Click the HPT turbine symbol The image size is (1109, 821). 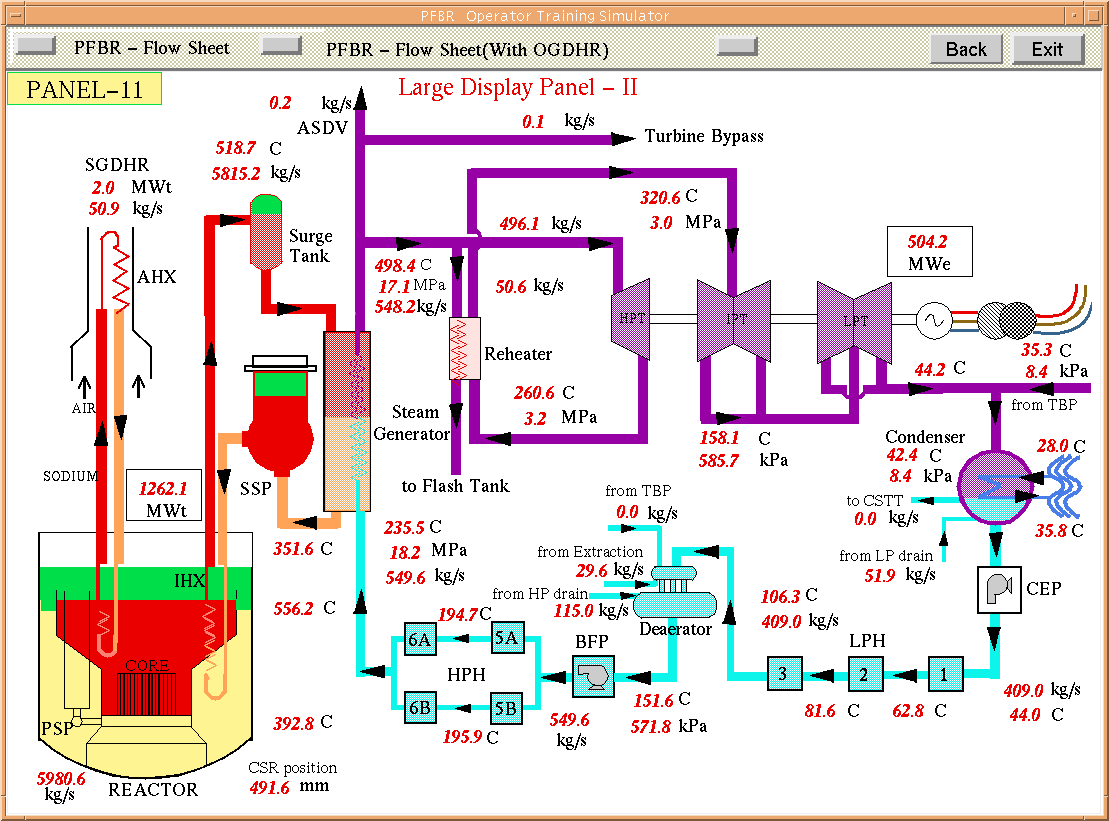pyautogui.click(x=630, y=320)
